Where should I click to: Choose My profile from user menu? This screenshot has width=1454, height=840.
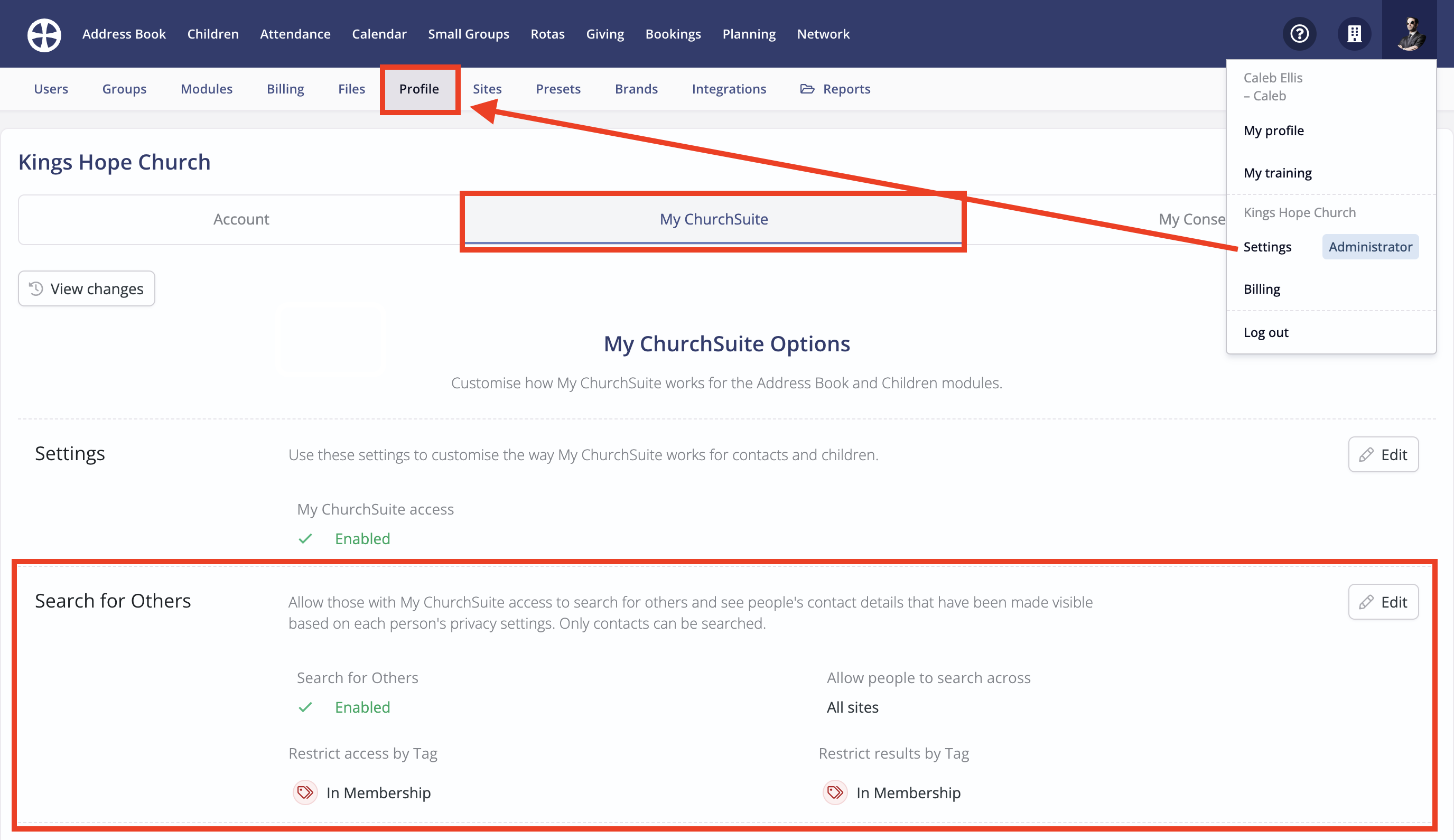1273,130
